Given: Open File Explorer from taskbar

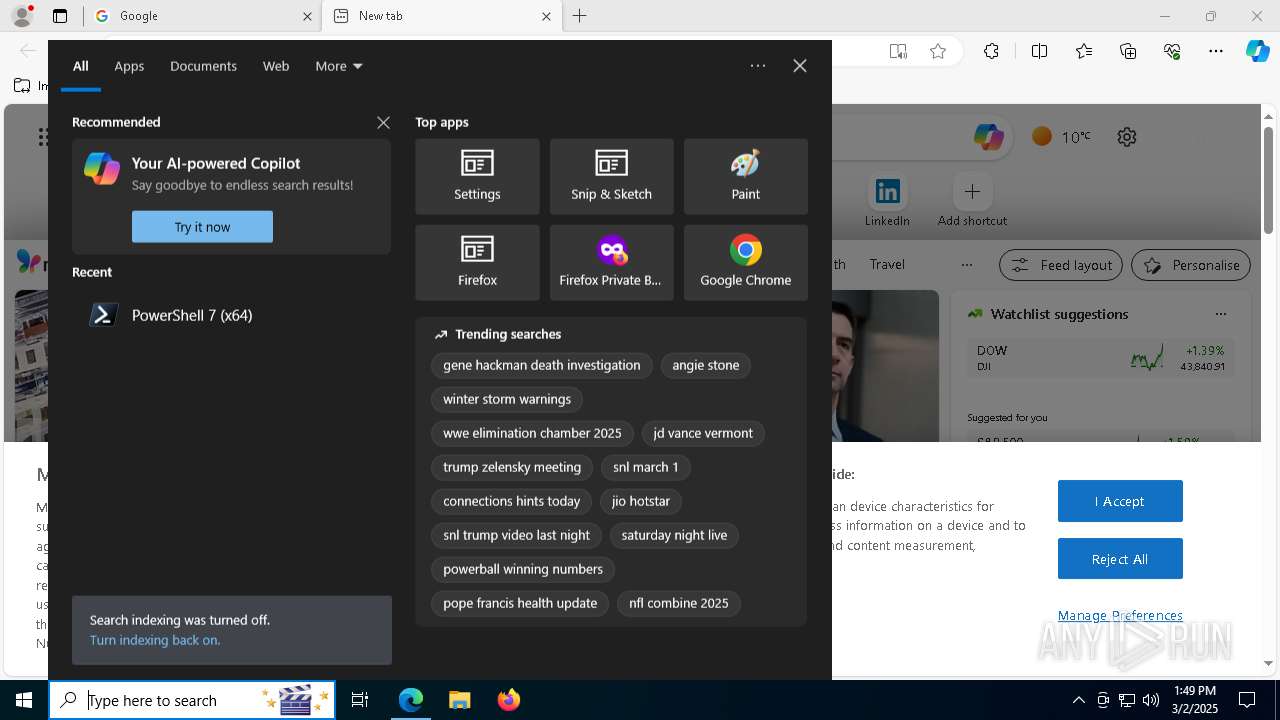Looking at the screenshot, I should tap(459, 700).
